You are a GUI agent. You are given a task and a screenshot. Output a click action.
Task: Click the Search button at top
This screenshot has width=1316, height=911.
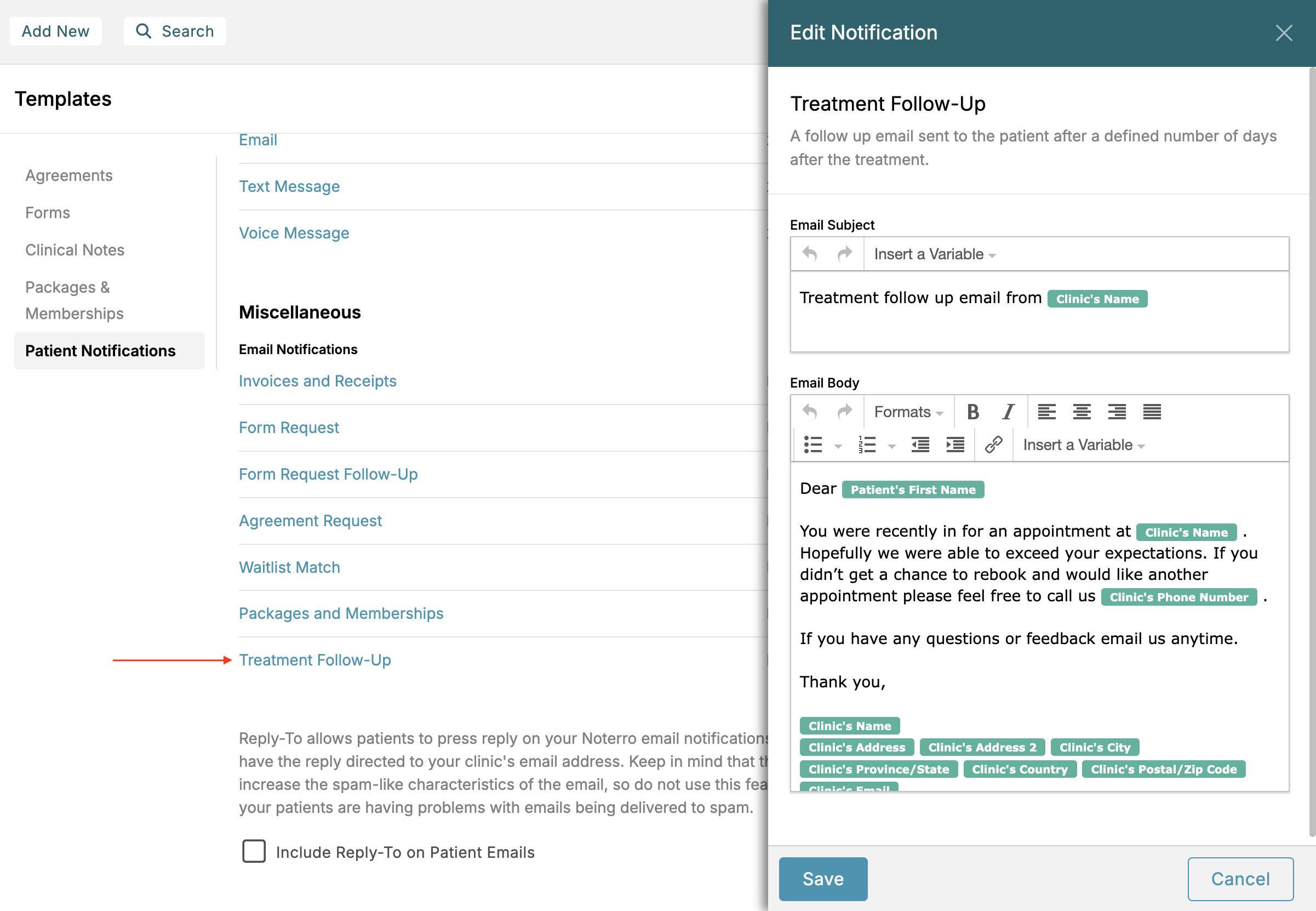coord(175,31)
